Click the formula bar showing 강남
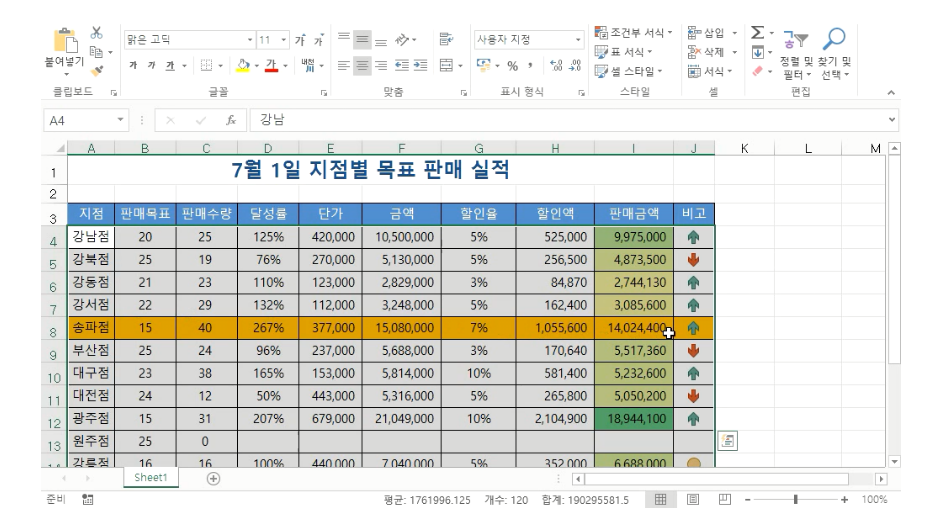This screenshot has width=942, height=530. pos(568,120)
